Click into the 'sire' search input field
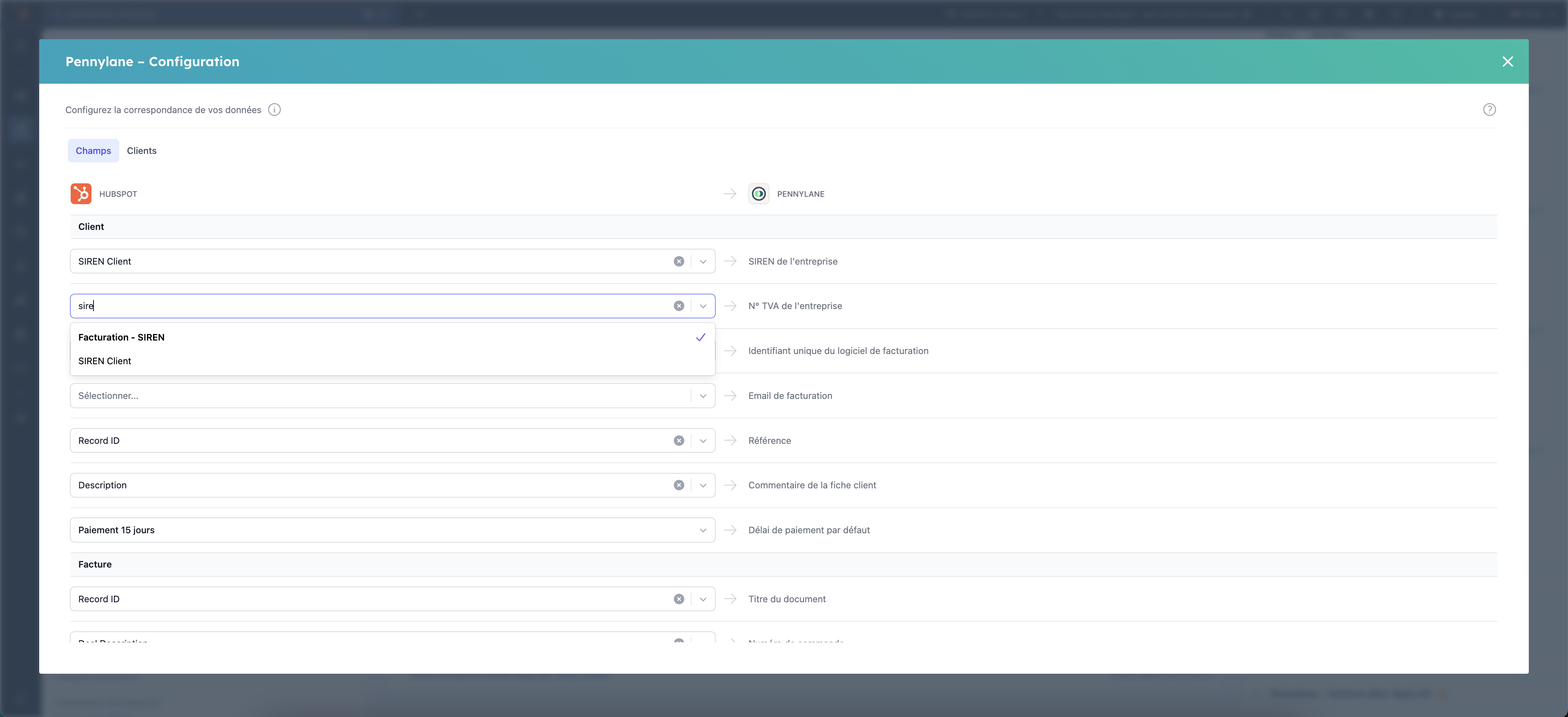Screen dimensions: 1568x717 coord(365,305)
